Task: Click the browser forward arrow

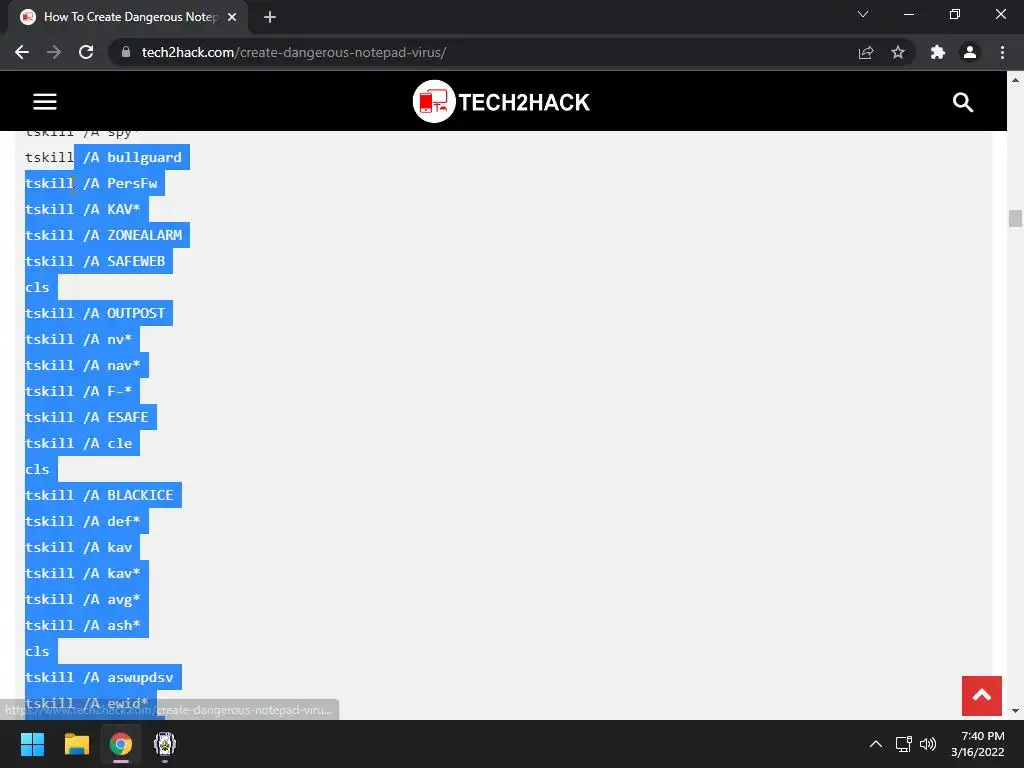Action: point(54,52)
